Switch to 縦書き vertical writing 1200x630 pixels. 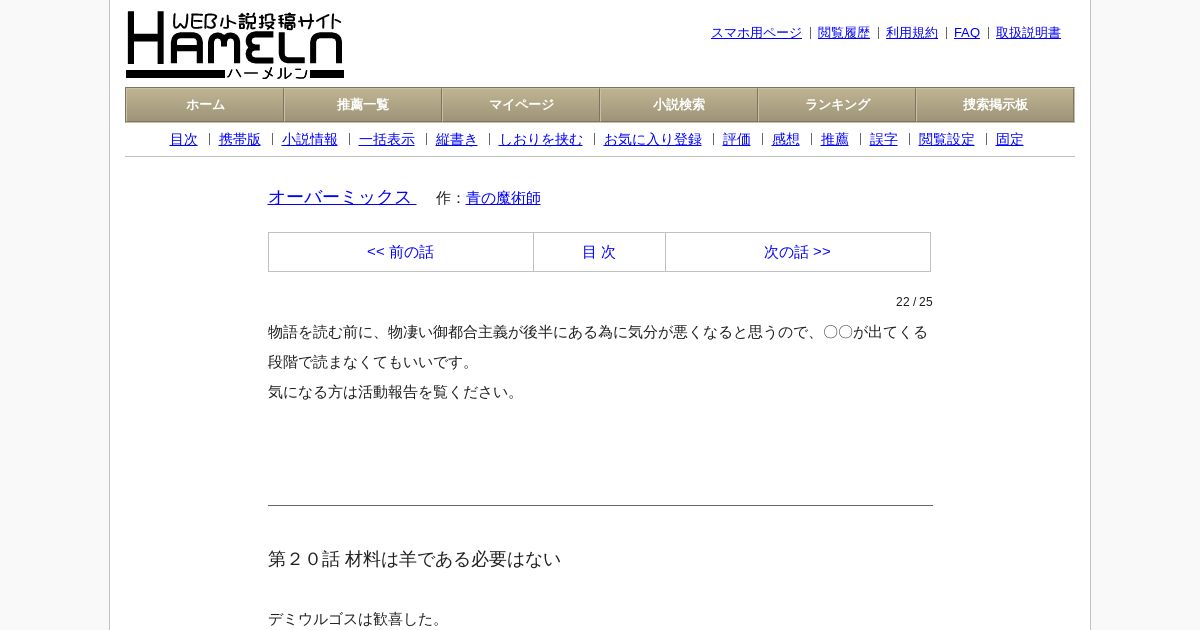click(457, 140)
